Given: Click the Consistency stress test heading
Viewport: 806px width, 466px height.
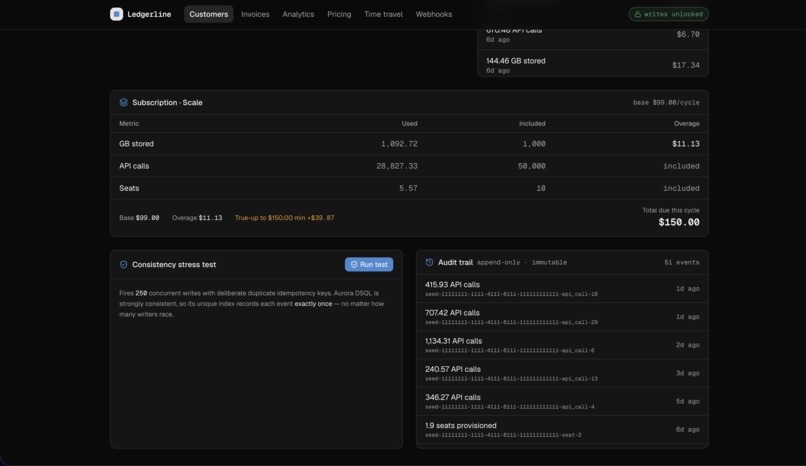Looking at the screenshot, I should pyautogui.click(x=174, y=265).
